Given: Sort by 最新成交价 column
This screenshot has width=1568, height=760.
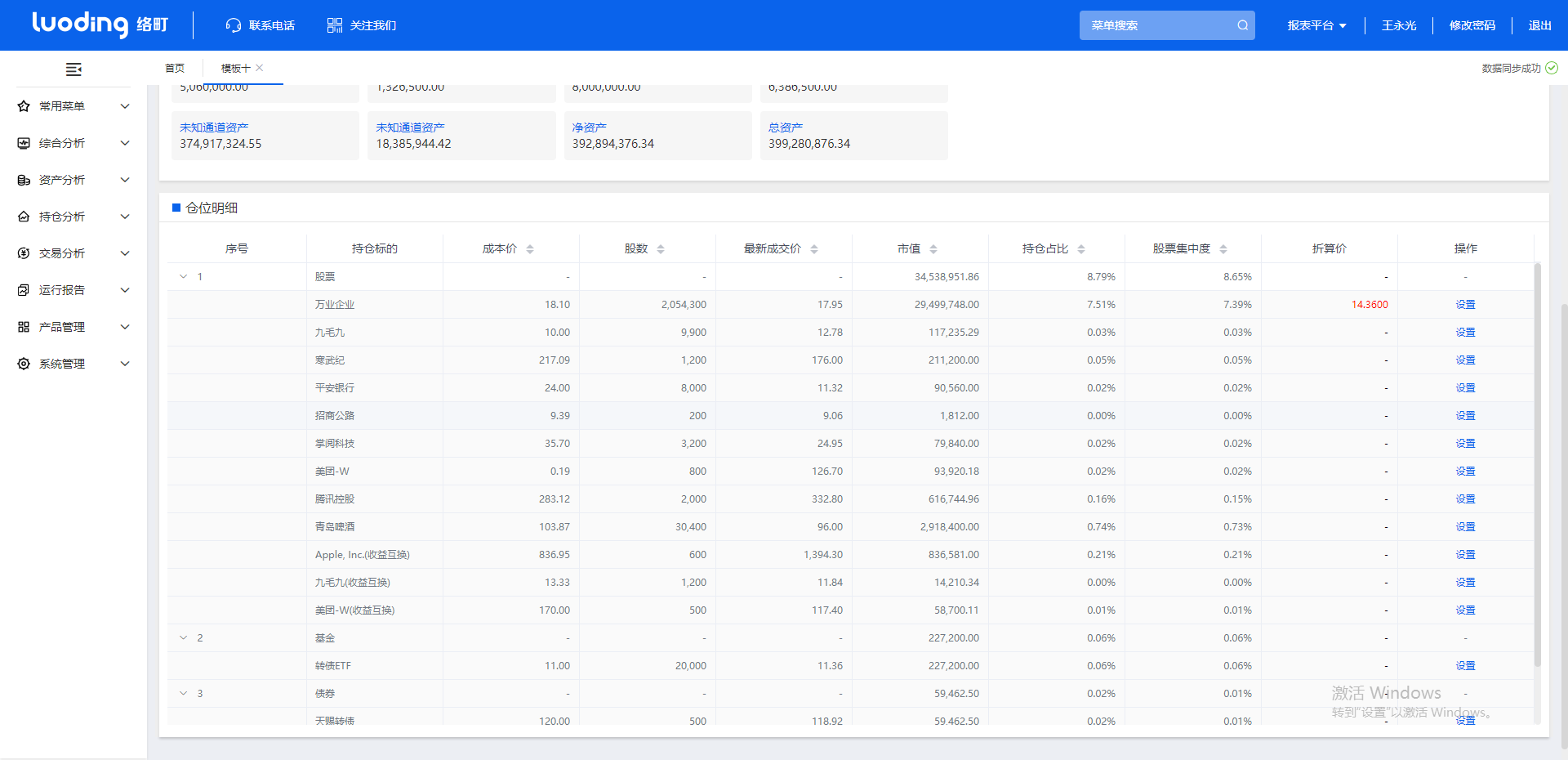Looking at the screenshot, I should tap(814, 249).
